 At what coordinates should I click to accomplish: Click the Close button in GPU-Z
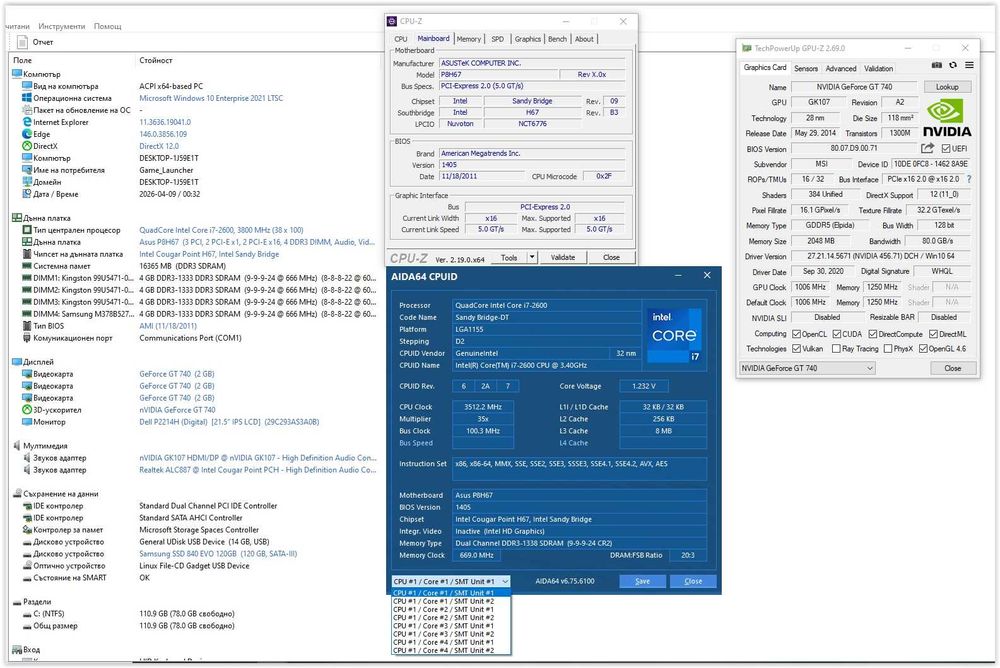952,368
